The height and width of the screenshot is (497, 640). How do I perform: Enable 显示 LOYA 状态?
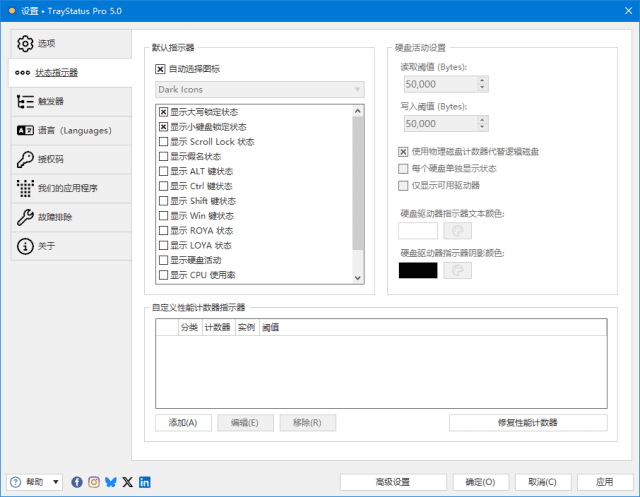[x=163, y=245]
